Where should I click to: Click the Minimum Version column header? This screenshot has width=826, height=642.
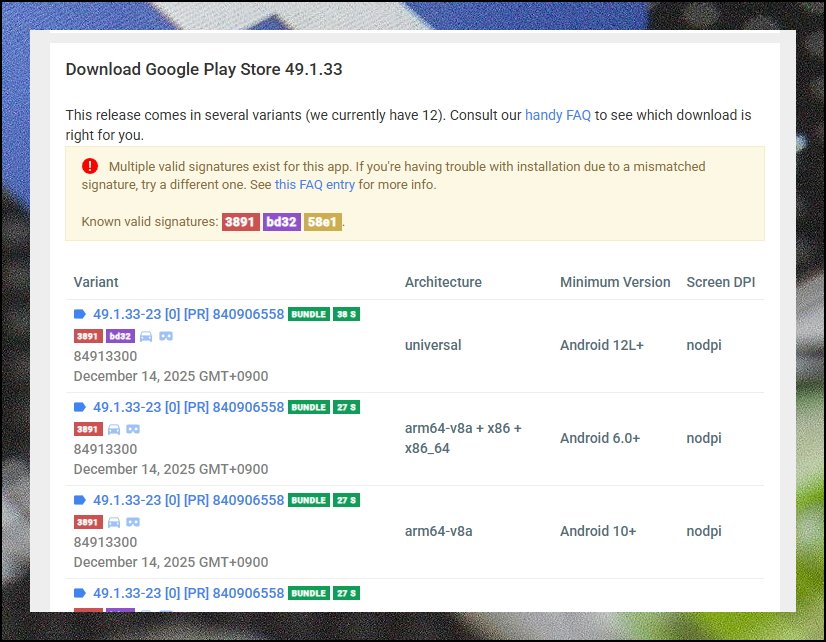point(615,282)
